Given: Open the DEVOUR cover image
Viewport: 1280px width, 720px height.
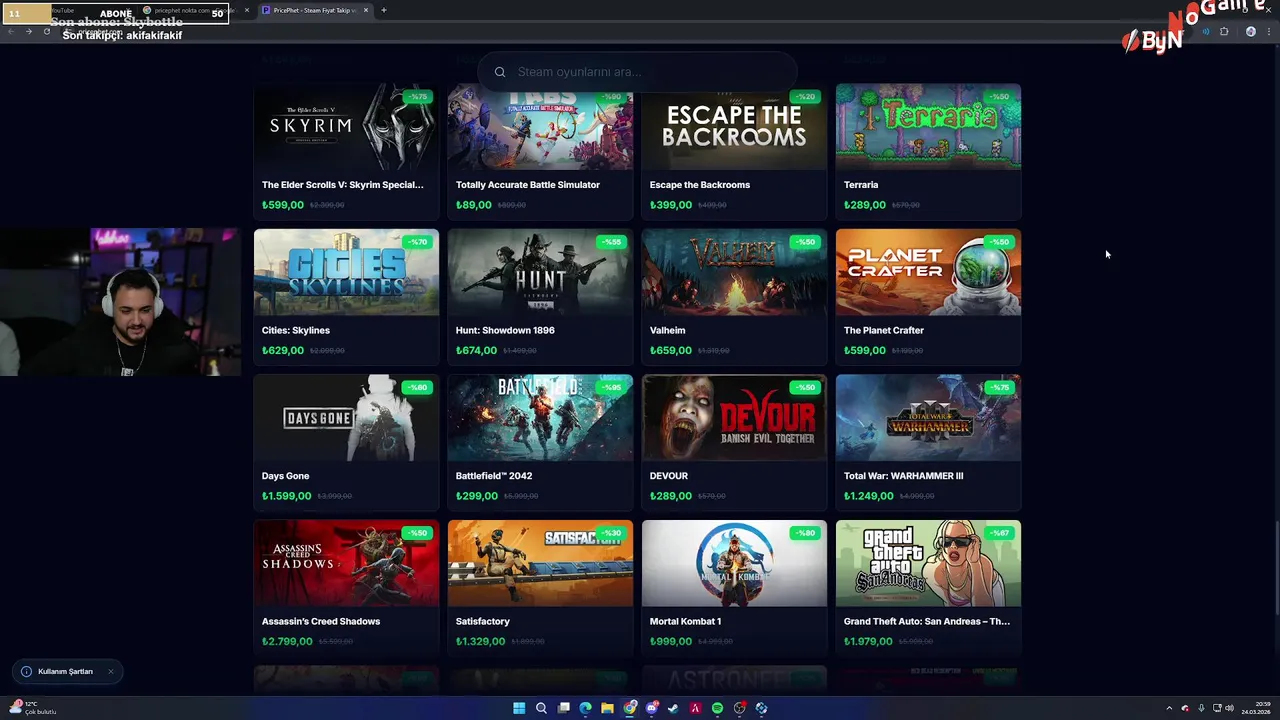Looking at the screenshot, I should (734, 418).
